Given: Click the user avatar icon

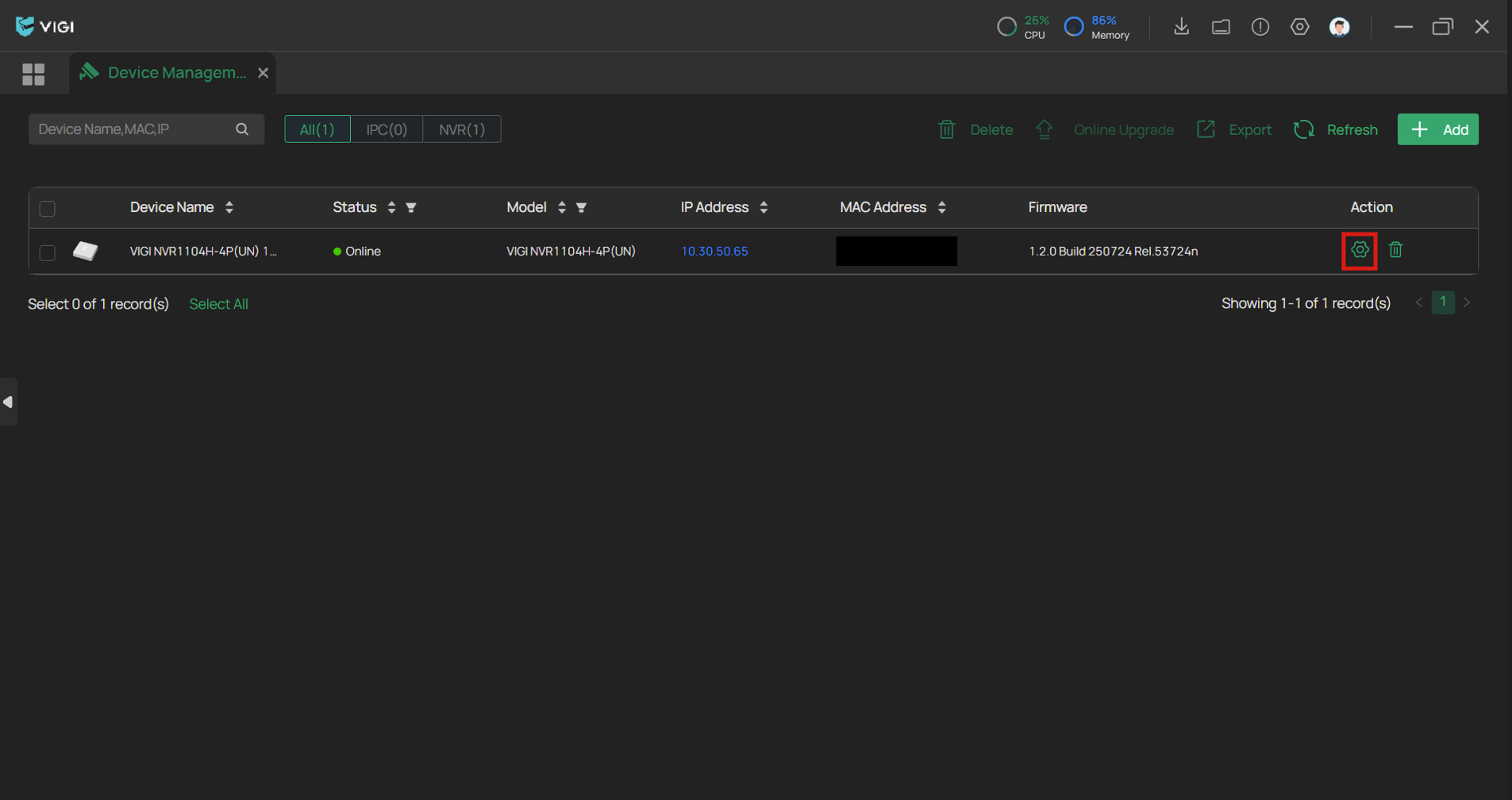Looking at the screenshot, I should pyautogui.click(x=1339, y=27).
